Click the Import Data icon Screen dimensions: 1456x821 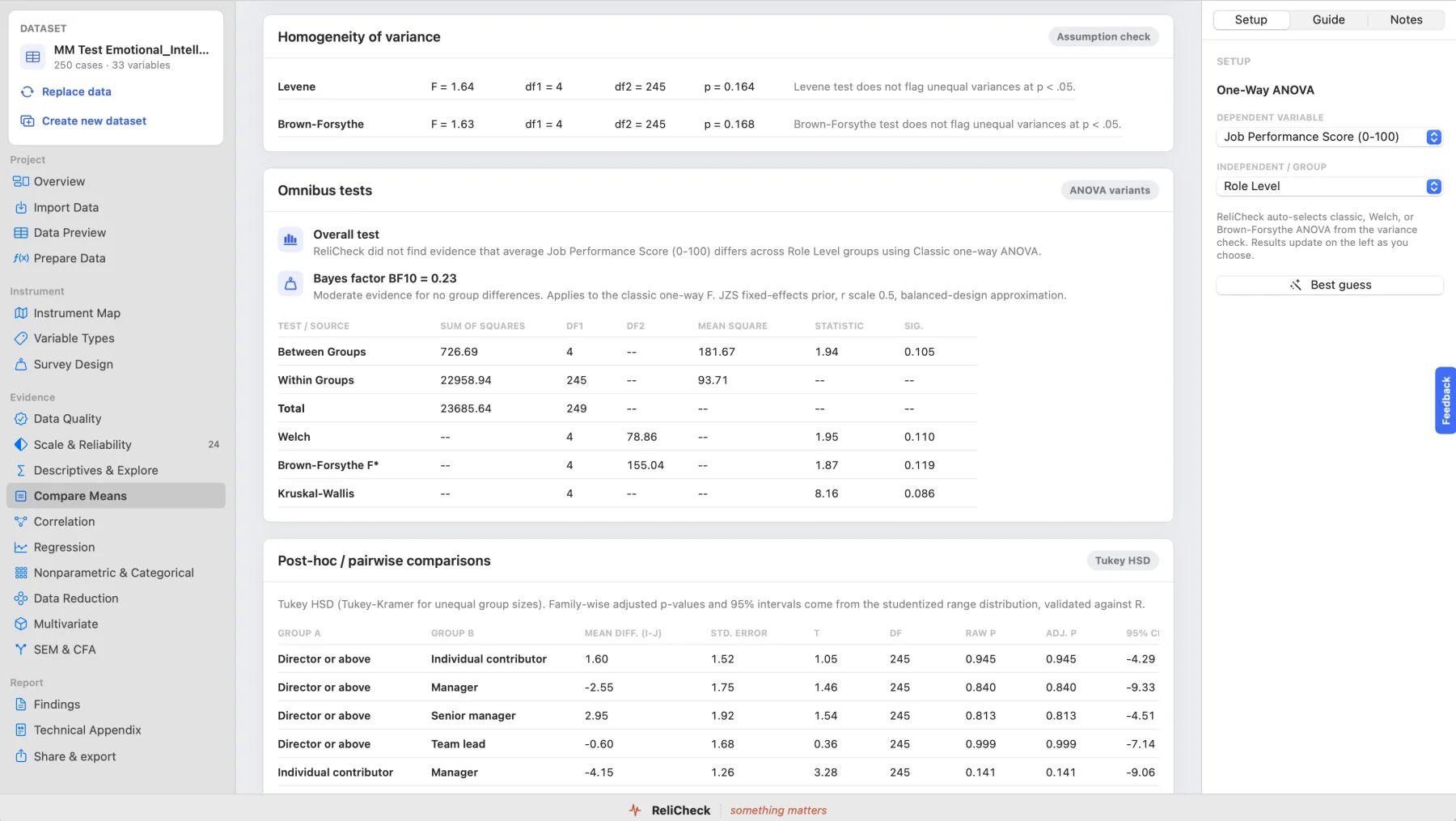(x=21, y=207)
